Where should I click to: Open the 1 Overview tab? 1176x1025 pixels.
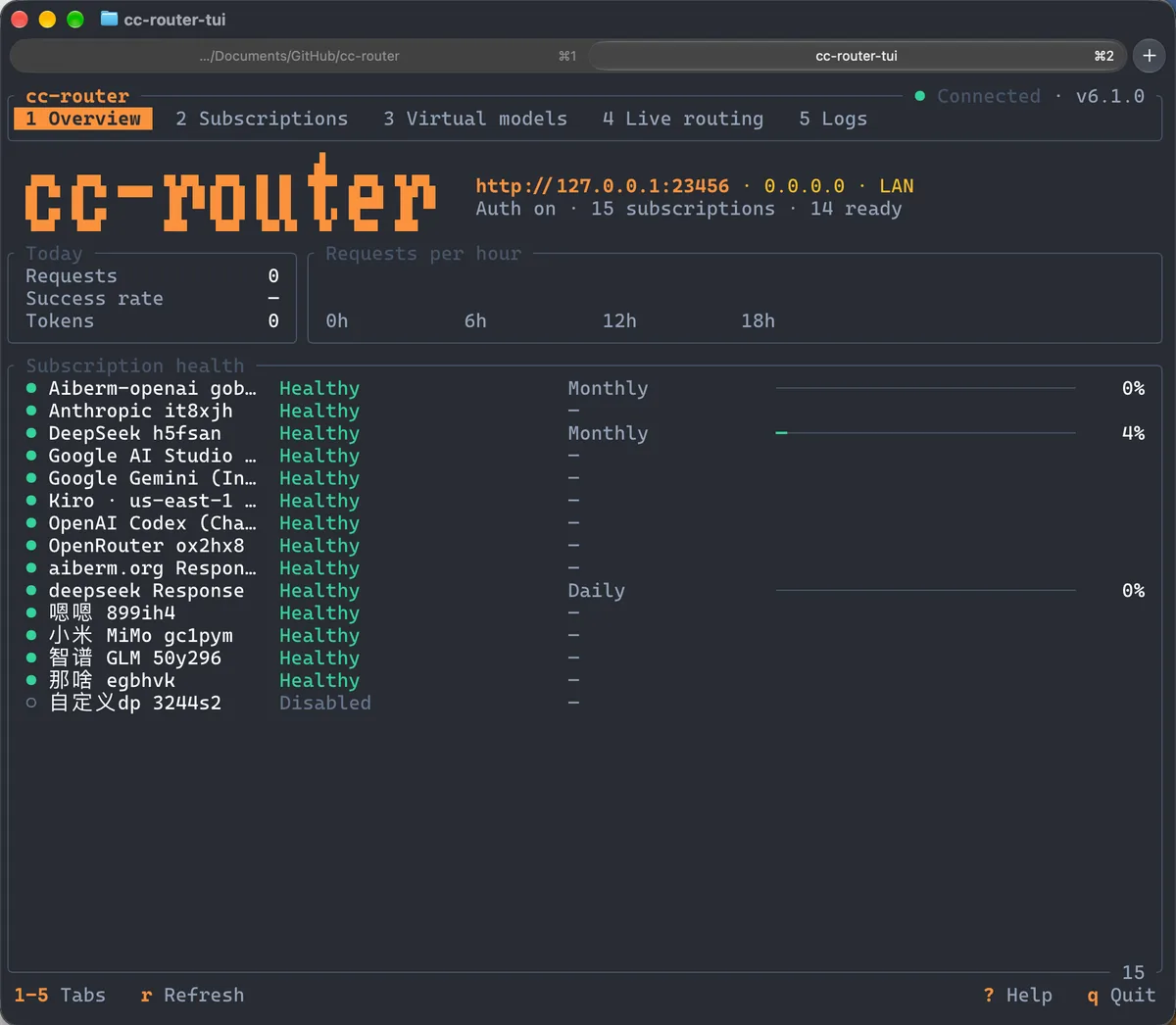[x=83, y=119]
